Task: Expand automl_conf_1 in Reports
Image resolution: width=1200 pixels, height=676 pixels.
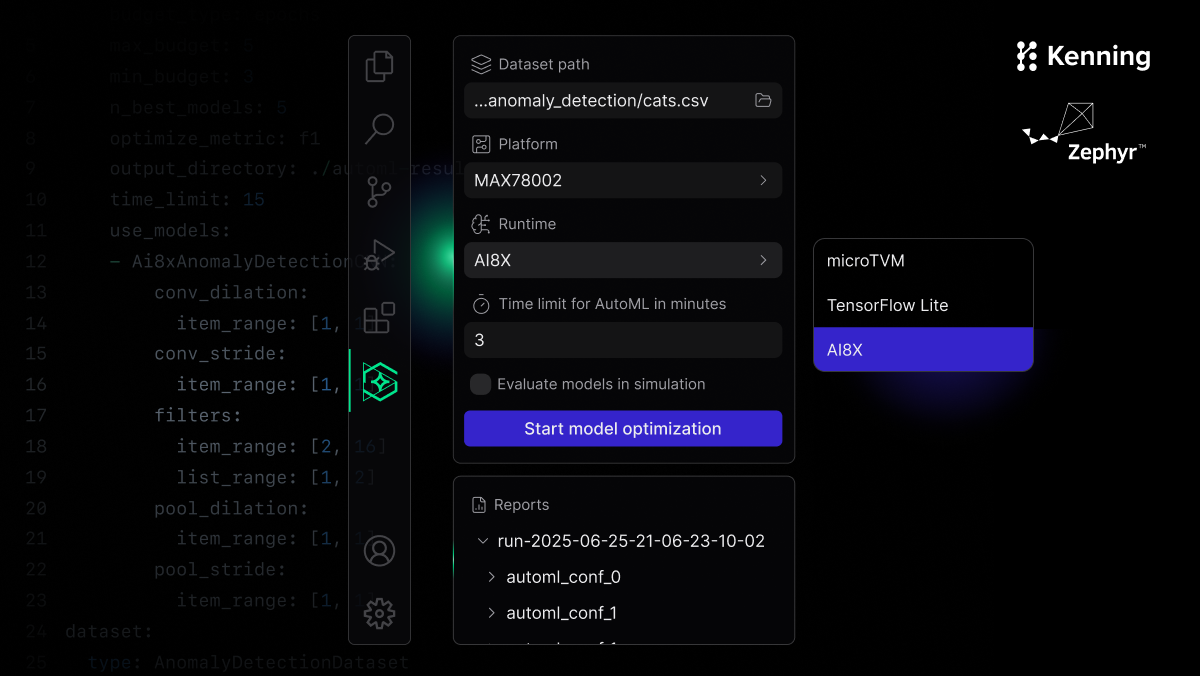Action: coord(491,612)
